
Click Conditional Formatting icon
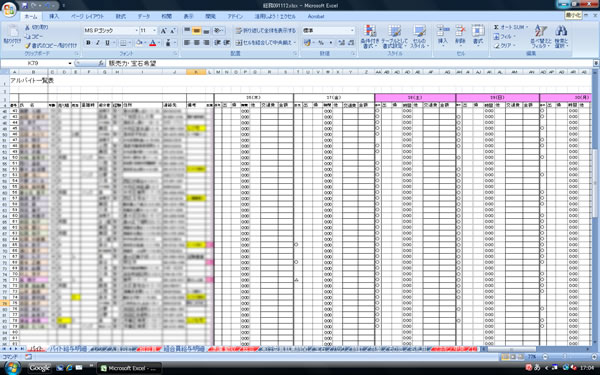pyautogui.click(x=370, y=37)
